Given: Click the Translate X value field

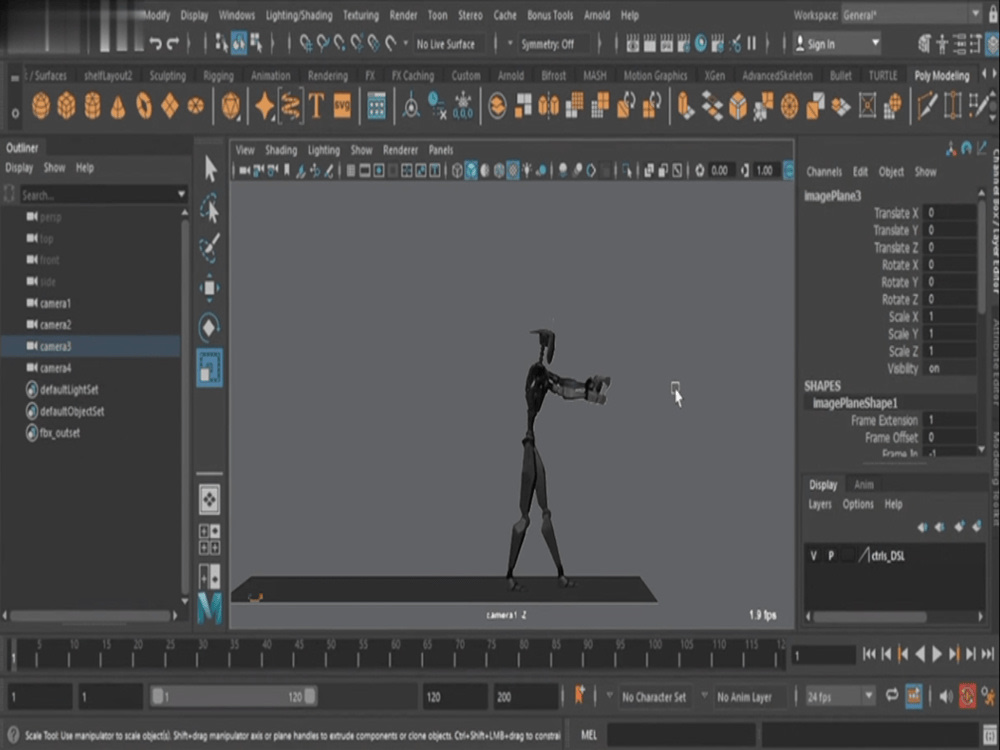Looking at the screenshot, I should [950, 212].
